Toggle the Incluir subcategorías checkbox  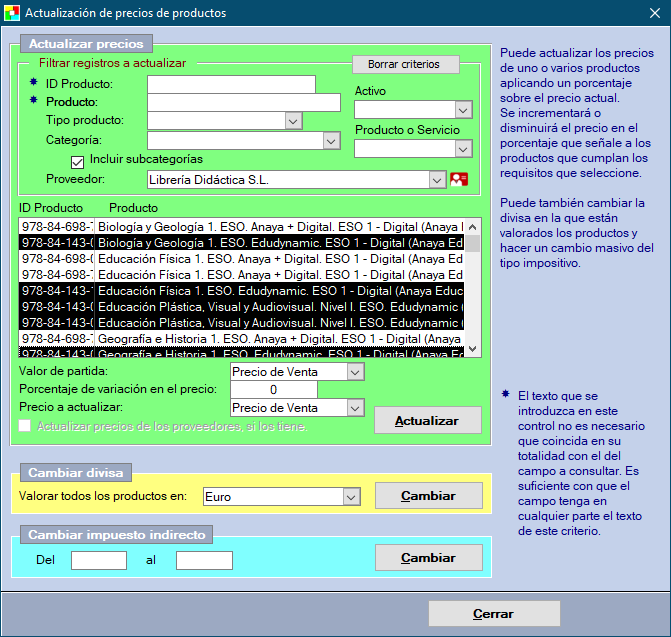click(x=77, y=160)
